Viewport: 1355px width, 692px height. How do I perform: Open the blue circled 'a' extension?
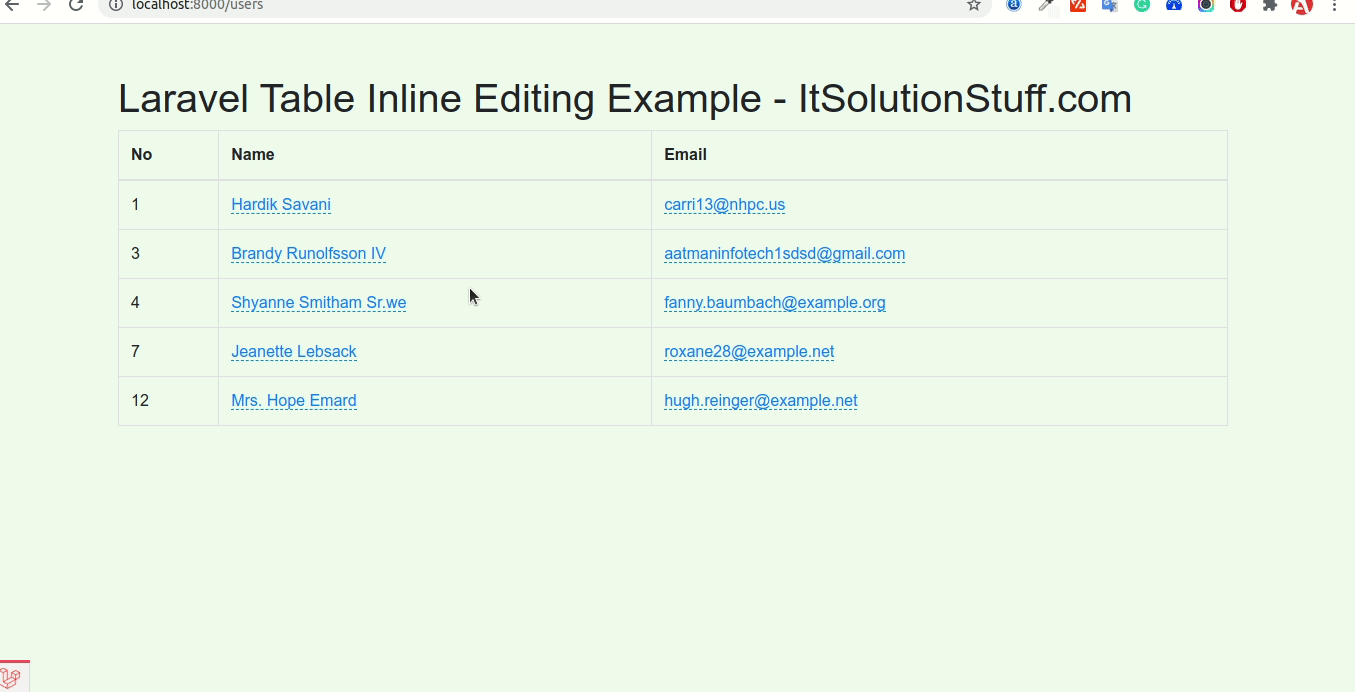coord(1014,5)
